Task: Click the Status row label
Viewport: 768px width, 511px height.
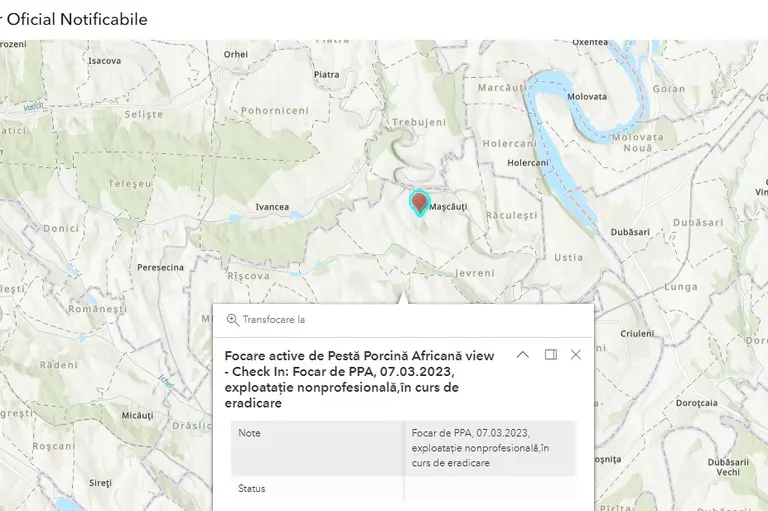Action: pyautogui.click(x=251, y=488)
